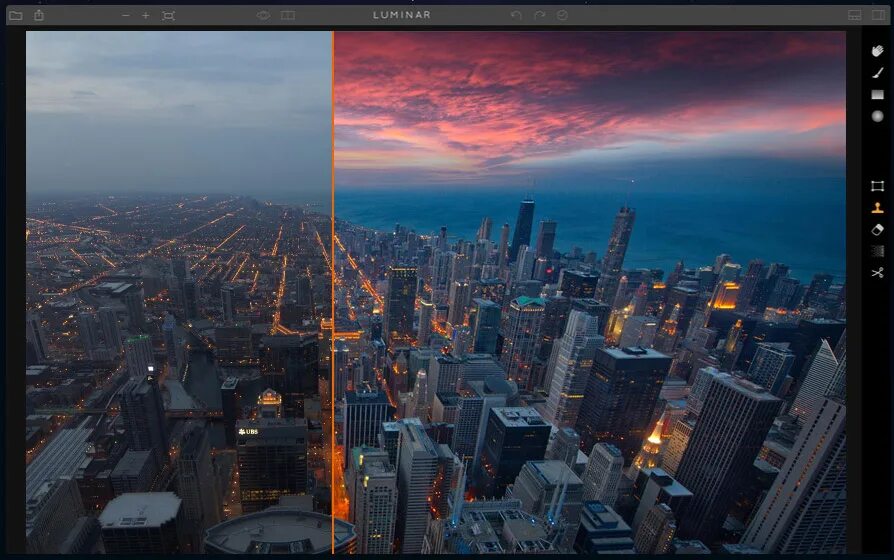Screen dimensions: 894x560
Task: Click the fit-to-screen zoom icon
Action: pyautogui.click(x=168, y=15)
